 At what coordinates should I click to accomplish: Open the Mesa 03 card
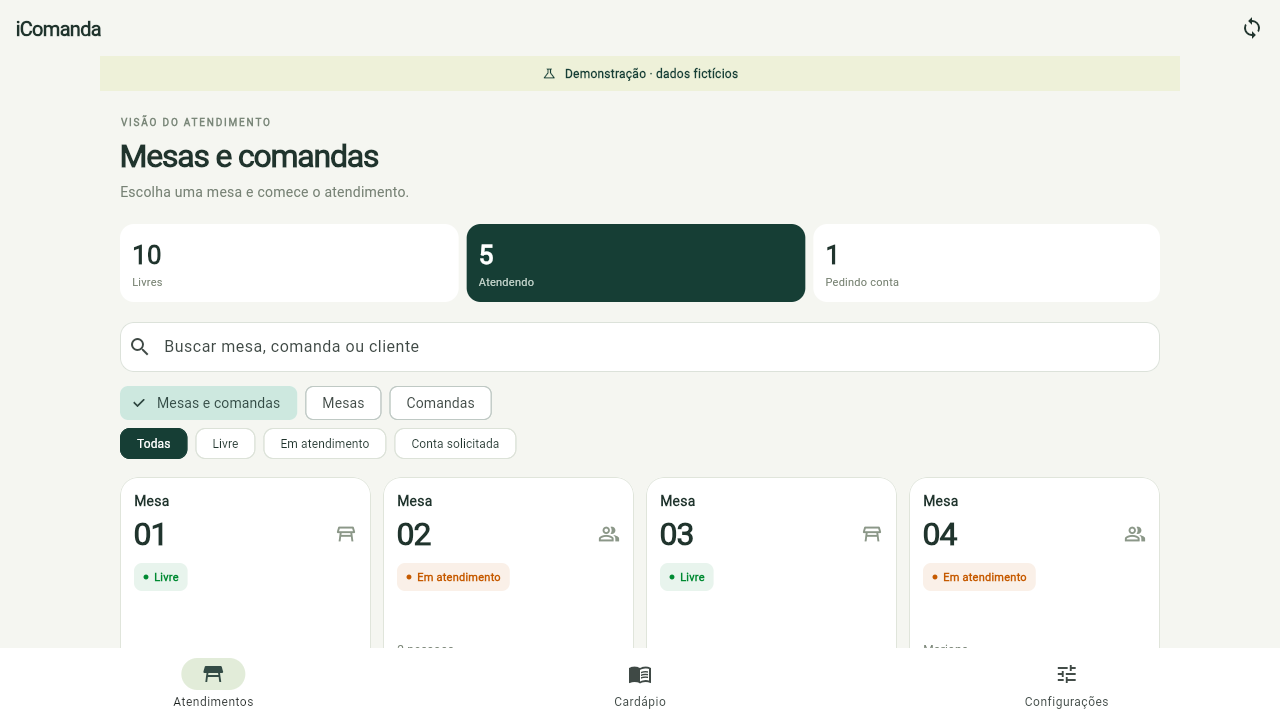tap(771, 563)
